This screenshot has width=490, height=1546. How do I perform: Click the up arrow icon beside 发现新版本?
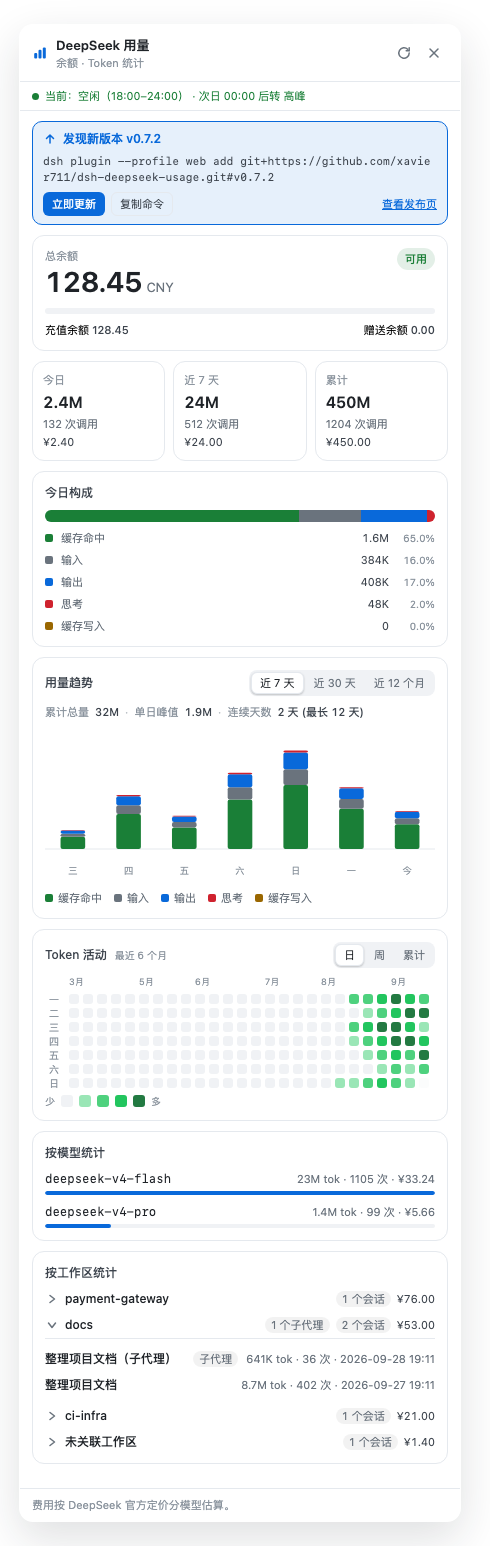click(50, 139)
